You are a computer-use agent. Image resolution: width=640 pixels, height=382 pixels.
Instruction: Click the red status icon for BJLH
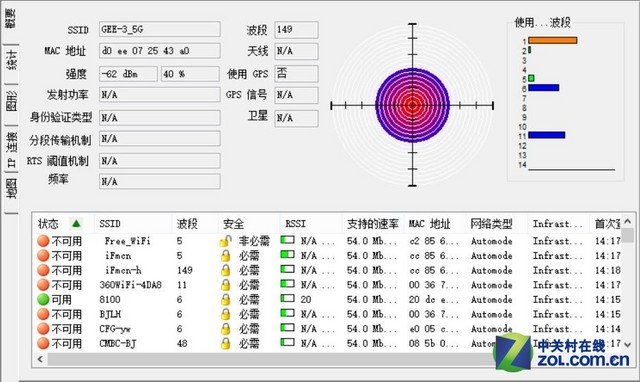(x=43, y=314)
